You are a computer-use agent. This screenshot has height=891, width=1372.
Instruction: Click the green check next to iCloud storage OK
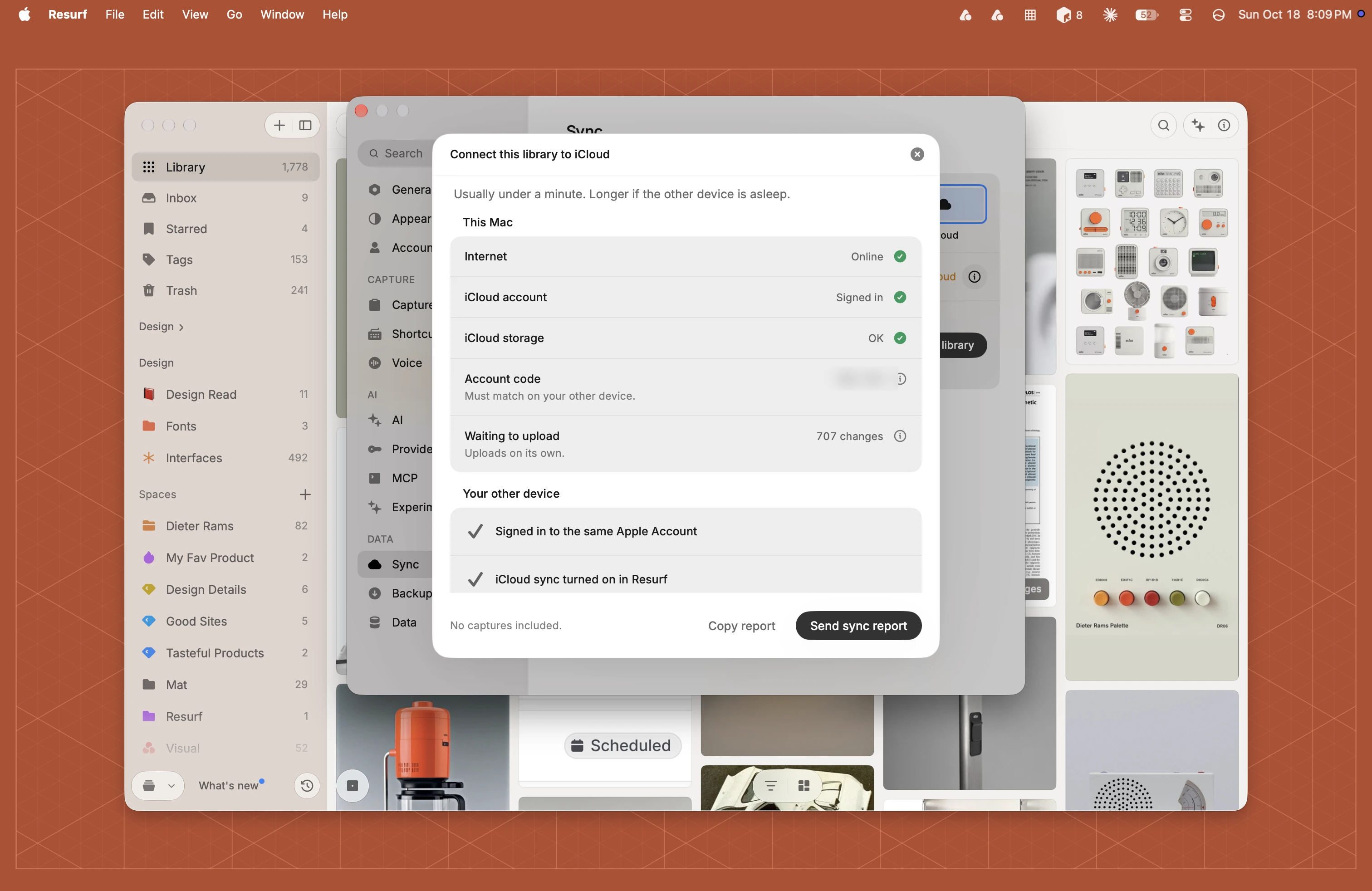[x=899, y=338]
